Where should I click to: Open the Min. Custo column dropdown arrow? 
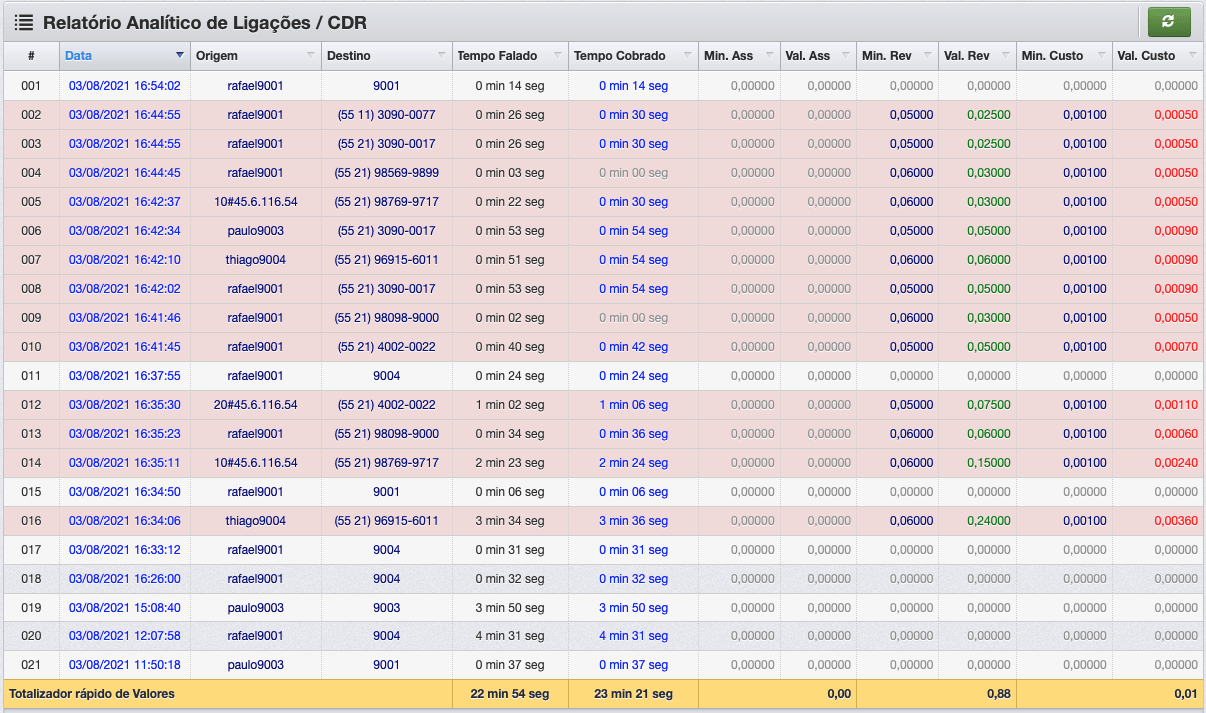1100,55
